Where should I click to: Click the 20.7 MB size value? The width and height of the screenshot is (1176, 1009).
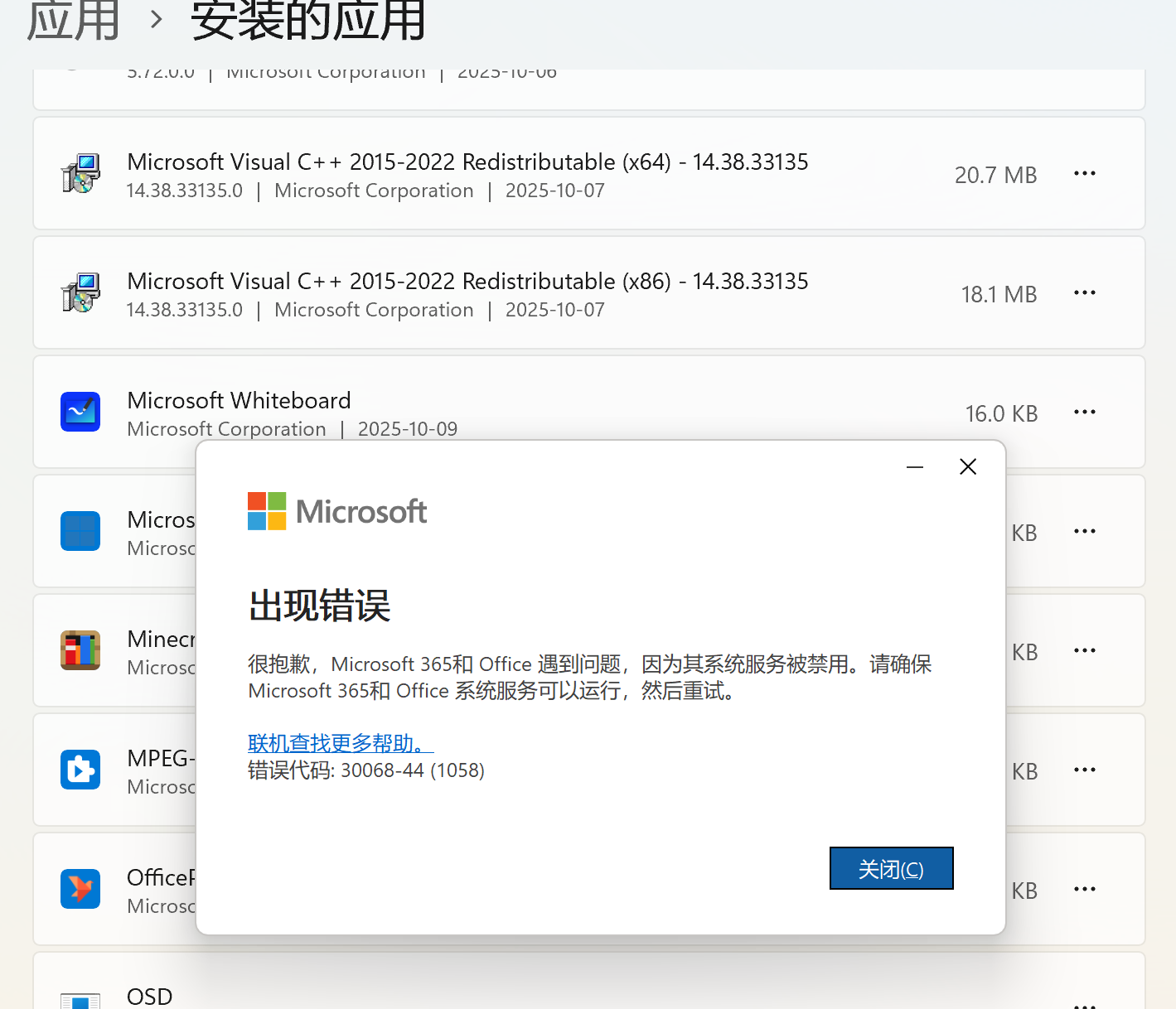[x=995, y=175]
